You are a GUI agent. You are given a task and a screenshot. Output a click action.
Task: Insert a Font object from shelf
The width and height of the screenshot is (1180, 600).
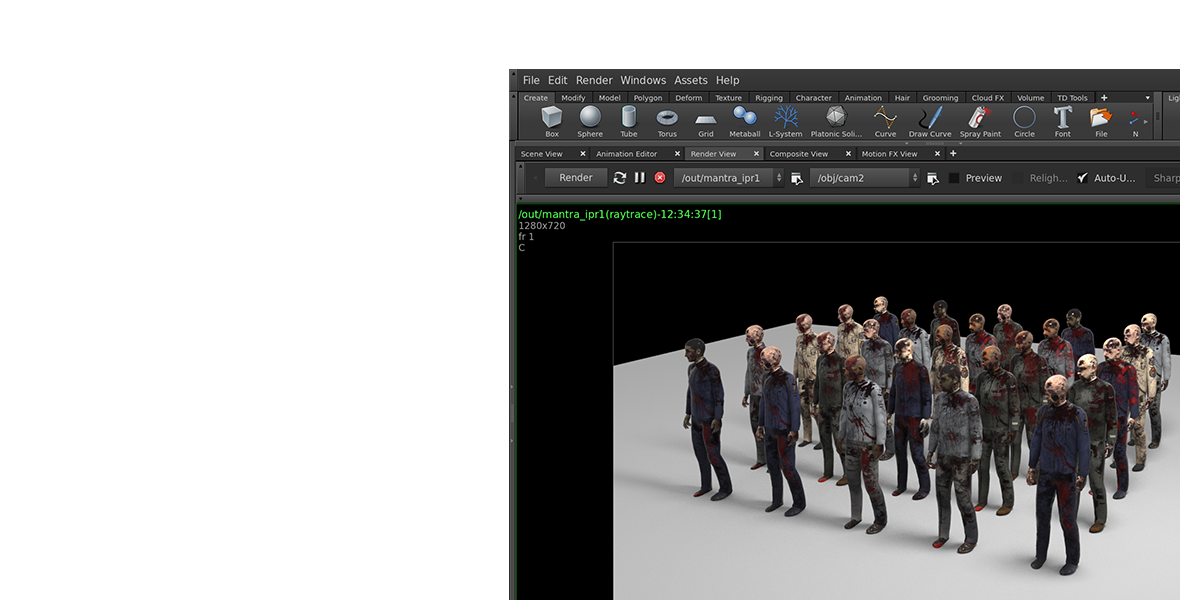point(1062,121)
